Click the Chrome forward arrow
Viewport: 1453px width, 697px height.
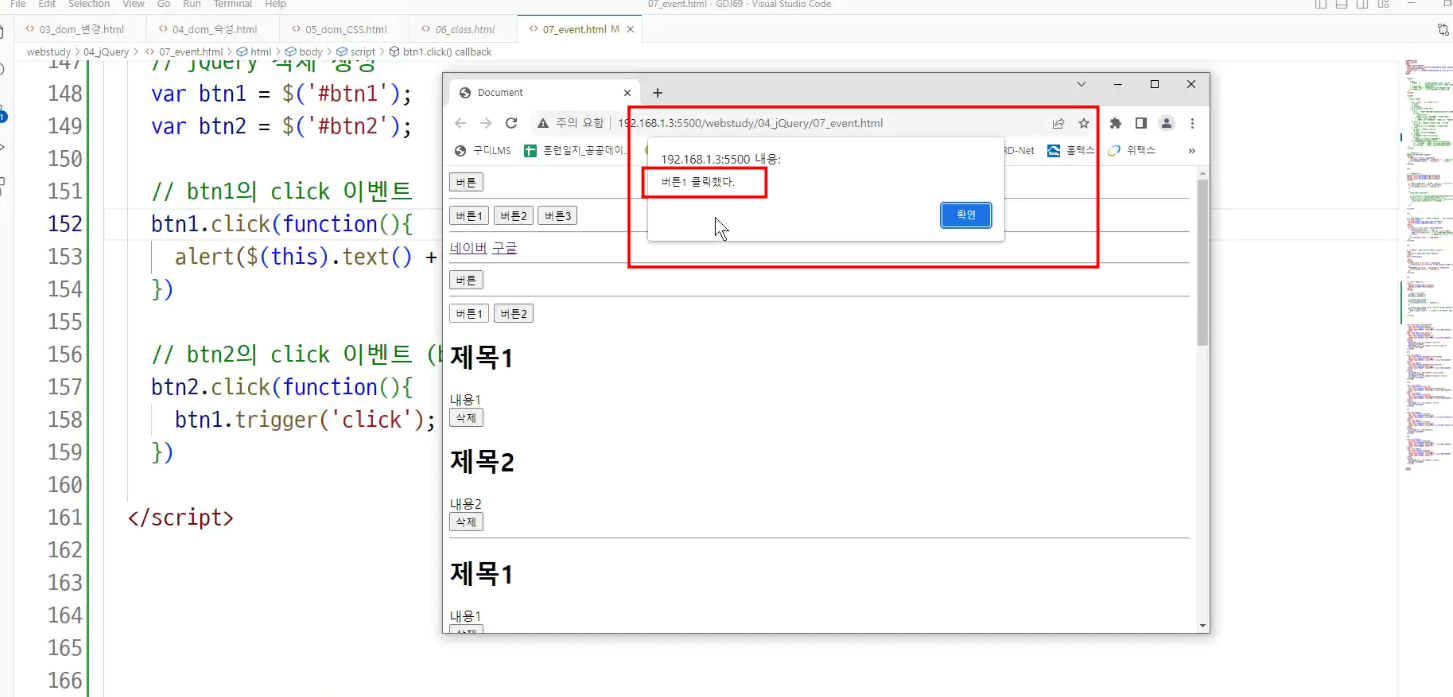(485, 123)
